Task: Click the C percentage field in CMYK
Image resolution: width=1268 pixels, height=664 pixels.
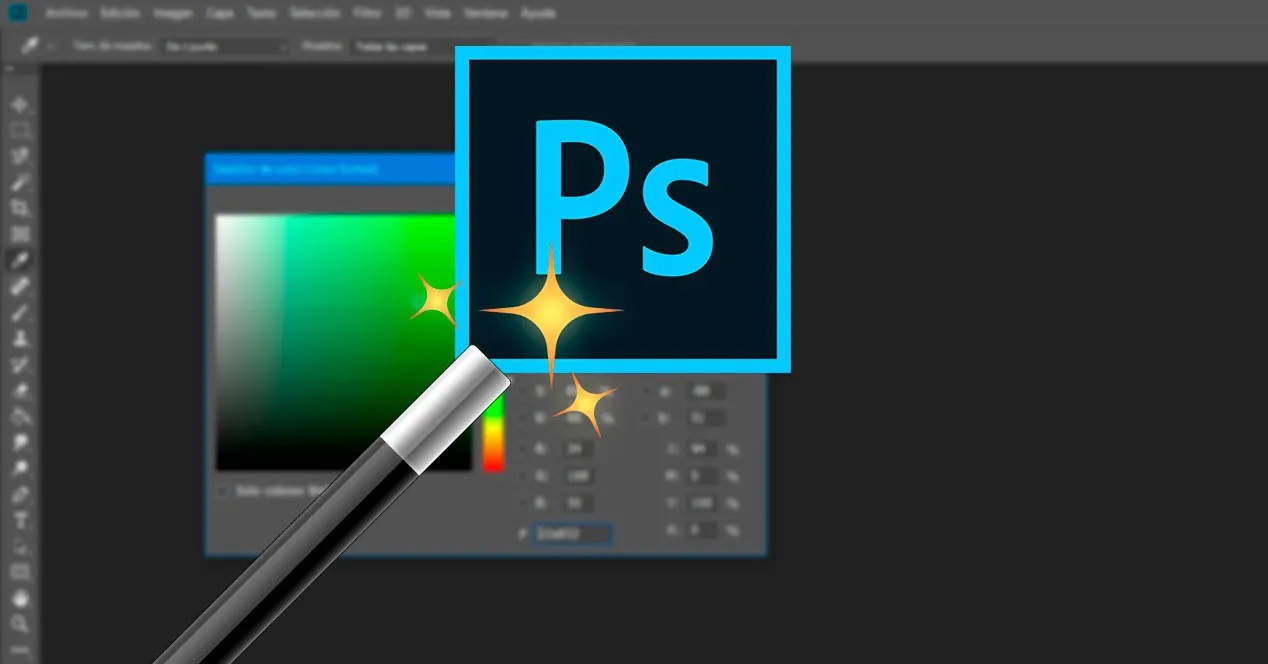Action: 703,450
